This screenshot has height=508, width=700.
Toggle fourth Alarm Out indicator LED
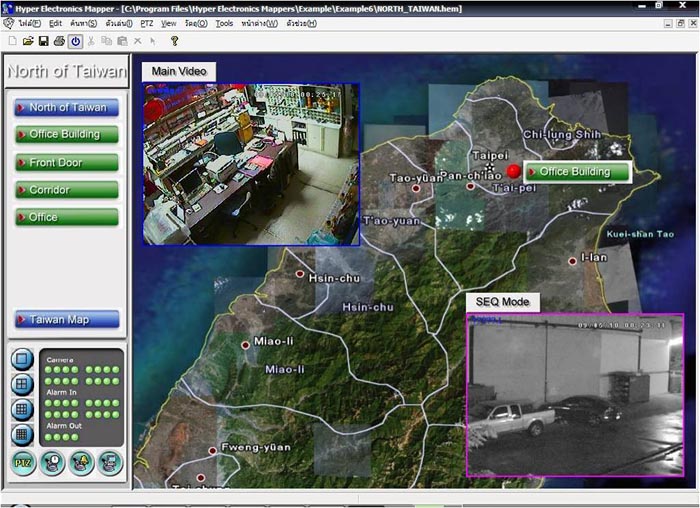pos(75,437)
